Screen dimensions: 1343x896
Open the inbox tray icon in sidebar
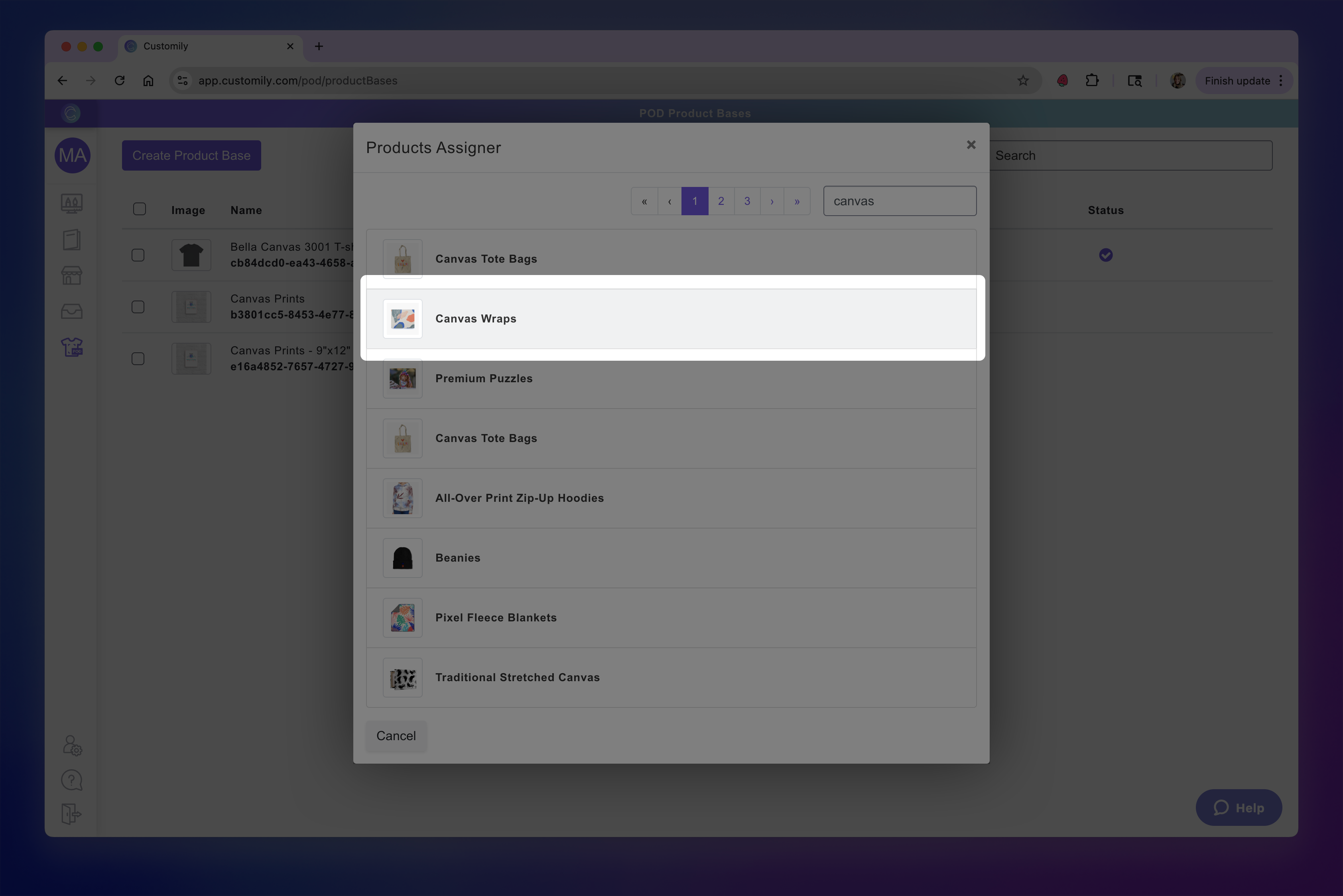[71, 311]
